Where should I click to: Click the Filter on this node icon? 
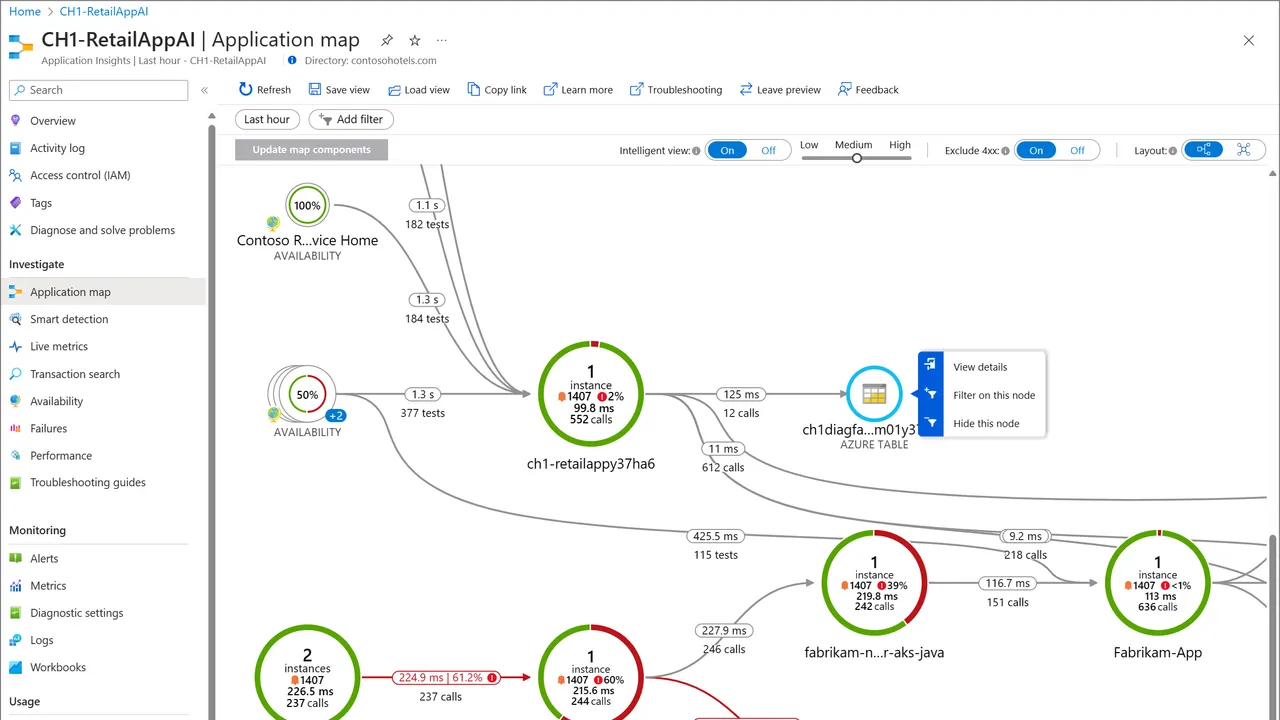click(x=930, y=394)
